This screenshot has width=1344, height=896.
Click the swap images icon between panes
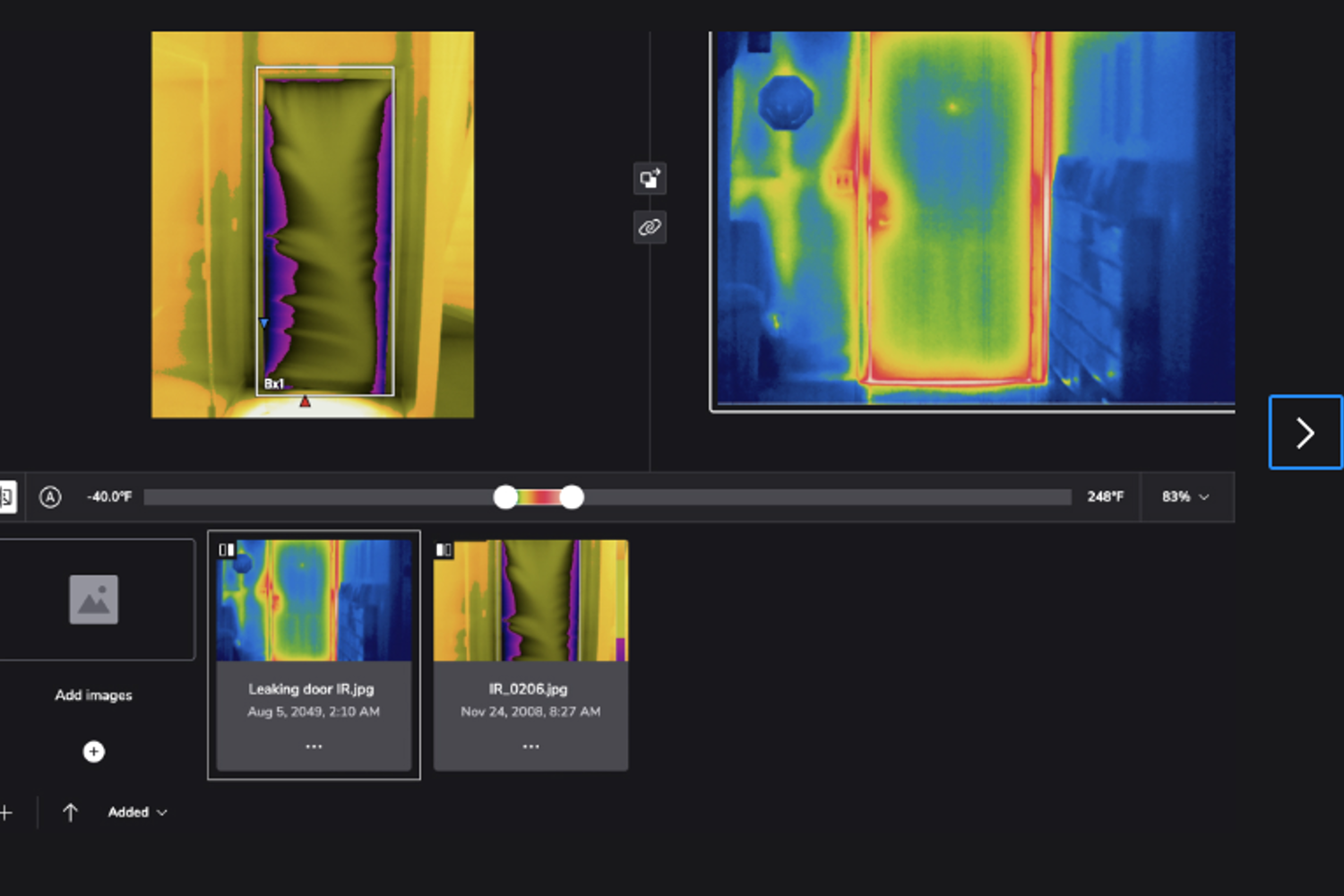click(650, 179)
